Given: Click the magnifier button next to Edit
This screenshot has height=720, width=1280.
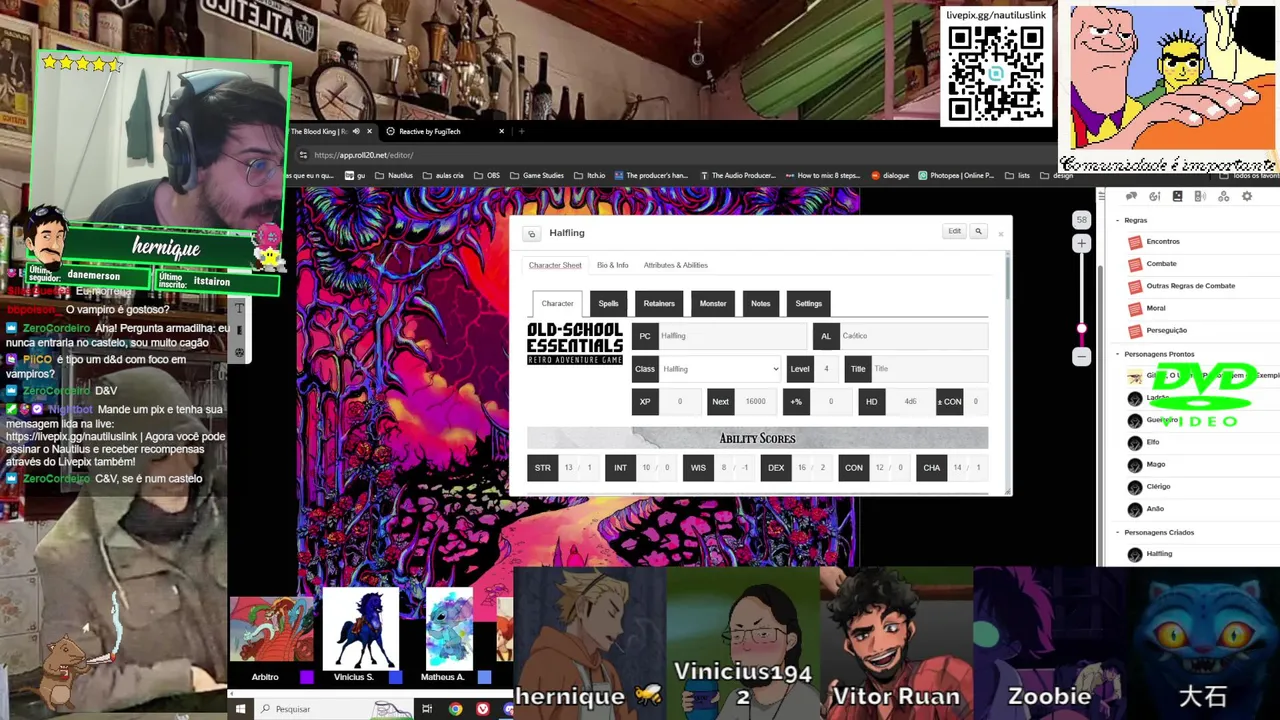Looking at the screenshot, I should click(978, 231).
